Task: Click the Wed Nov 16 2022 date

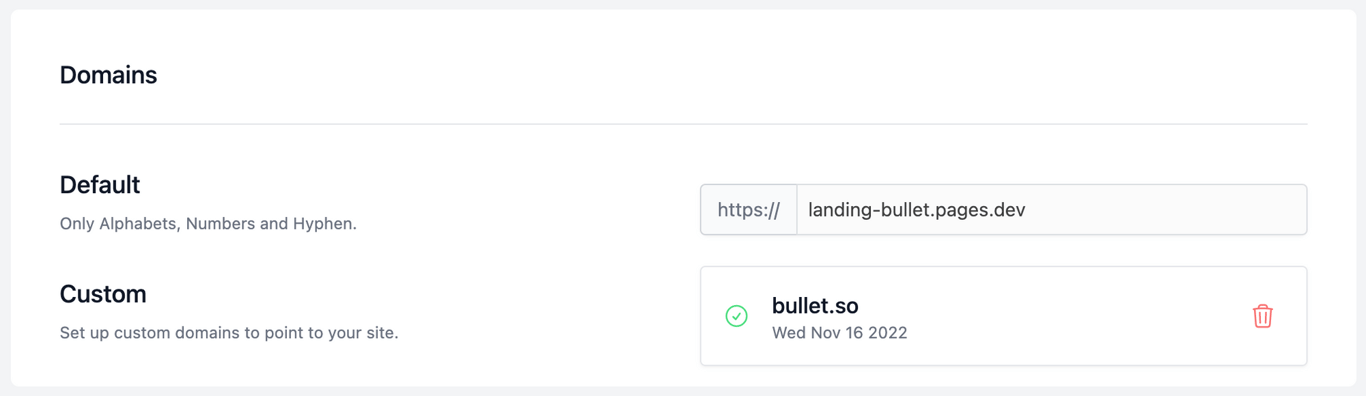Action: 840,333
